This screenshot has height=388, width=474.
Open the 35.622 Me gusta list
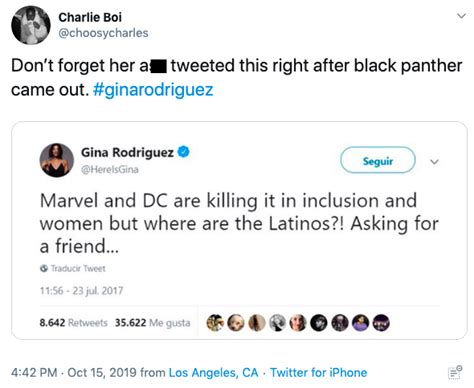pyautogui.click(x=152, y=323)
